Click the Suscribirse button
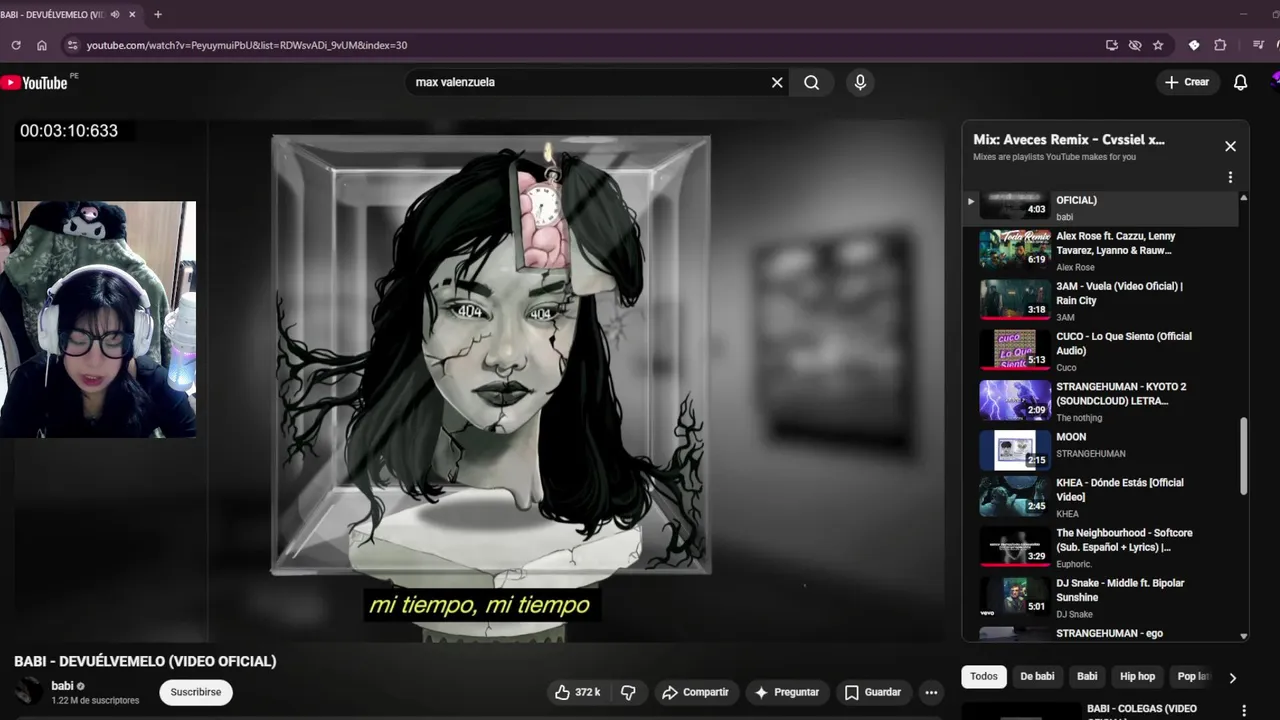The height and width of the screenshot is (720, 1280). click(196, 692)
